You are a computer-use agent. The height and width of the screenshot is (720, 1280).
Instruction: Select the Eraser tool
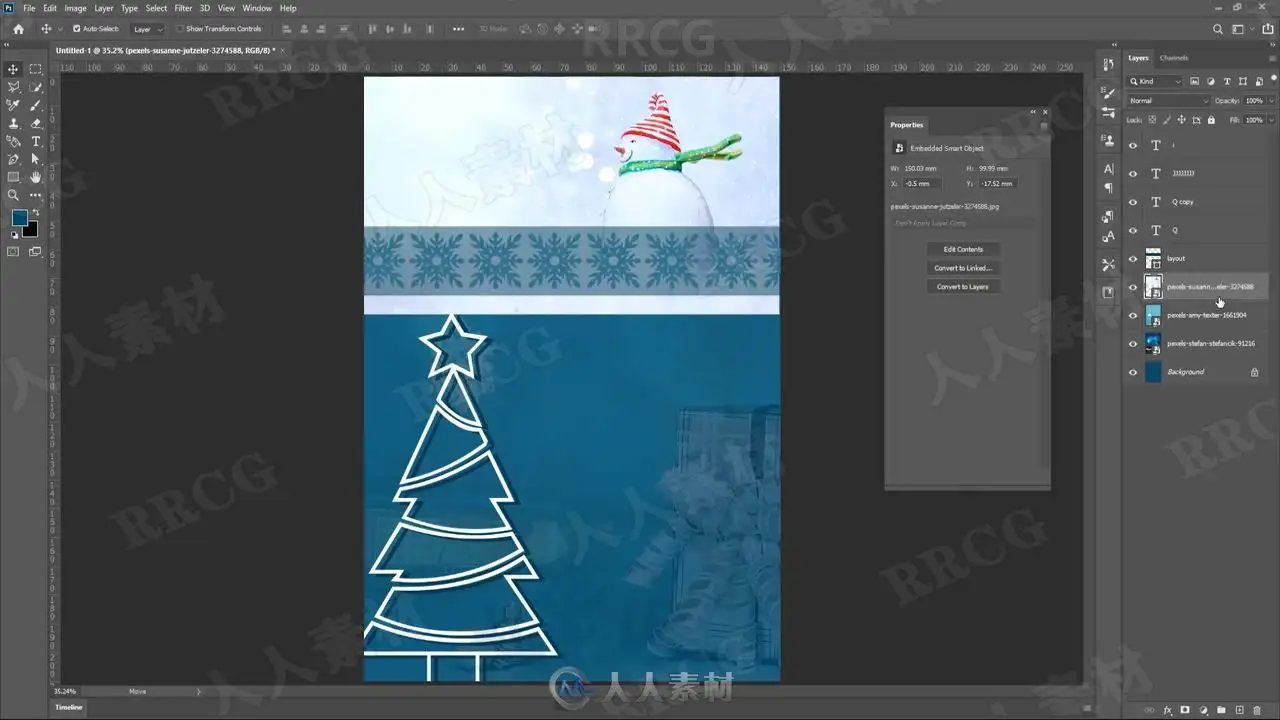pyautogui.click(x=36, y=123)
